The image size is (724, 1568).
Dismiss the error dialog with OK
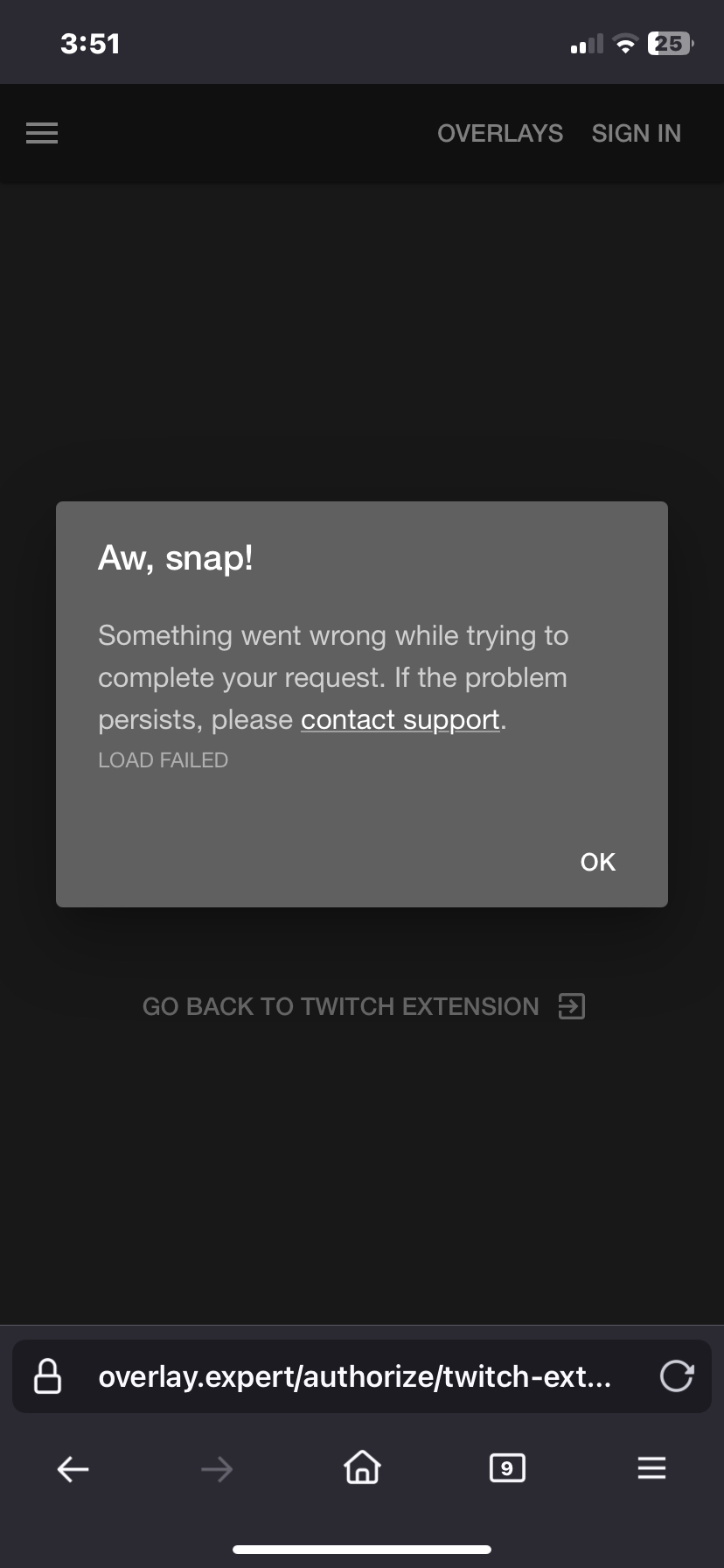(x=598, y=862)
